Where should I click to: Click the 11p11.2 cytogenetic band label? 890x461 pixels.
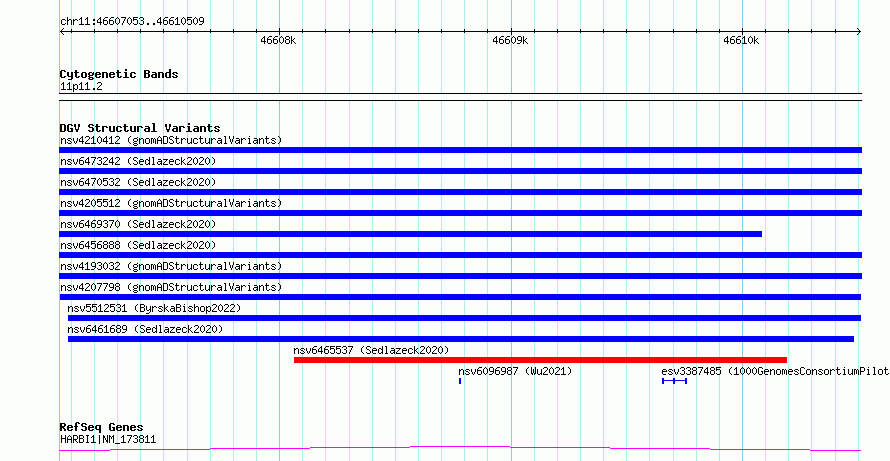pyautogui.click(x=81, y=87)
